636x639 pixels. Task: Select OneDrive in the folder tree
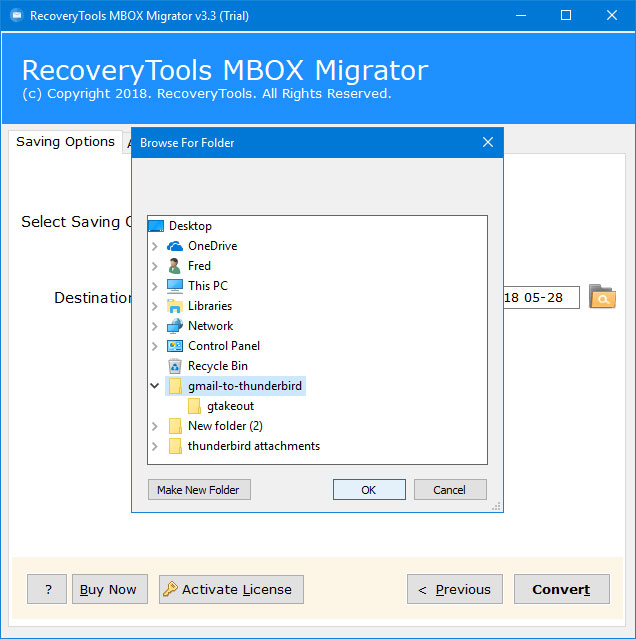click(x=212, y=246)
